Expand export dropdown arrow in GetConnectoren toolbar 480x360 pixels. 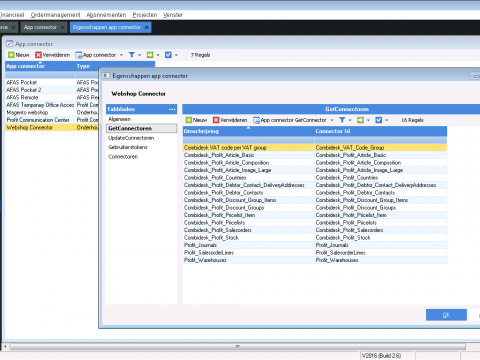pos(368,120)
